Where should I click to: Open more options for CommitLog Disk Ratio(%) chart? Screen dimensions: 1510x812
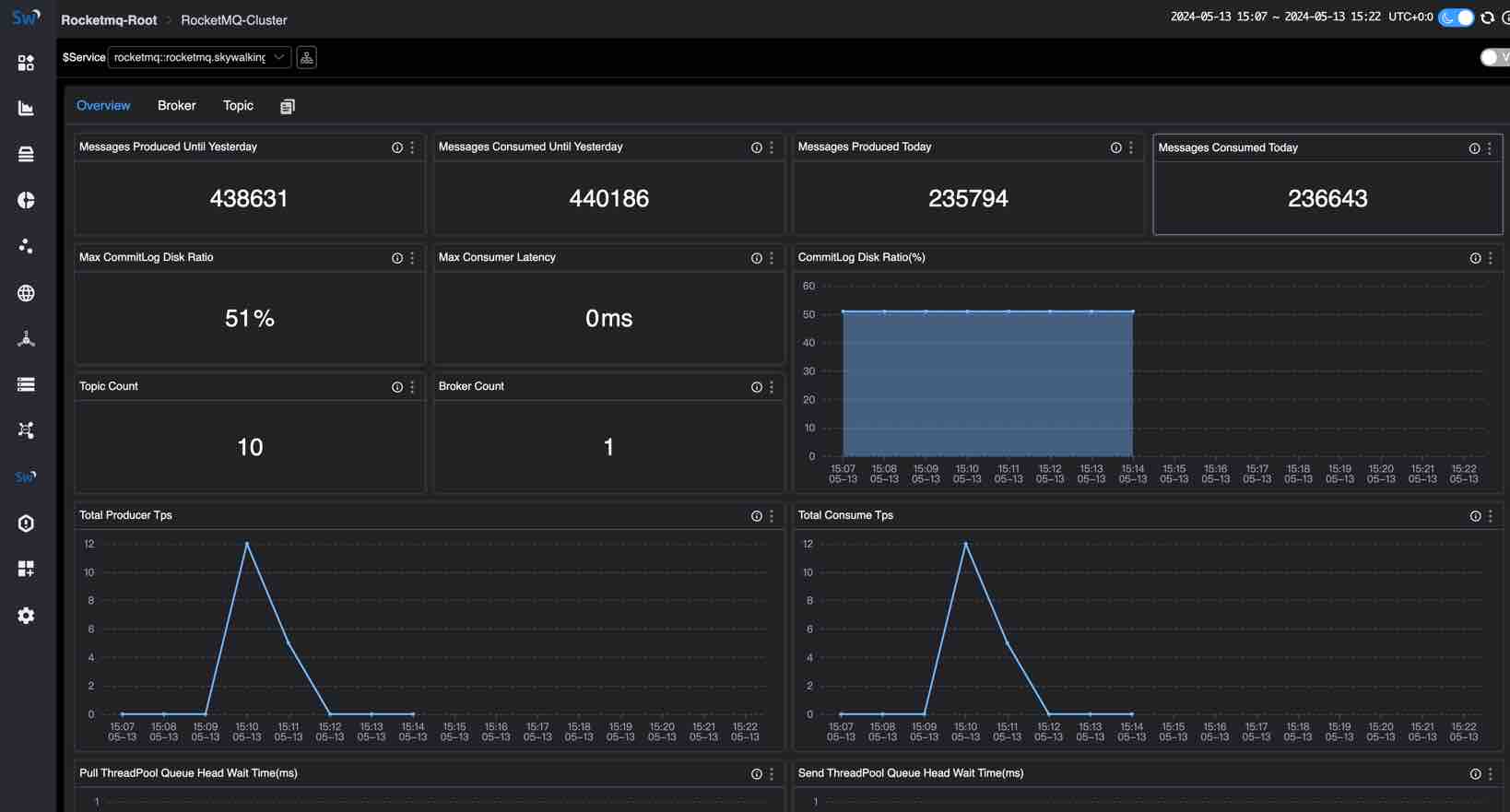pyautogui.click(x=1490, y=258)
